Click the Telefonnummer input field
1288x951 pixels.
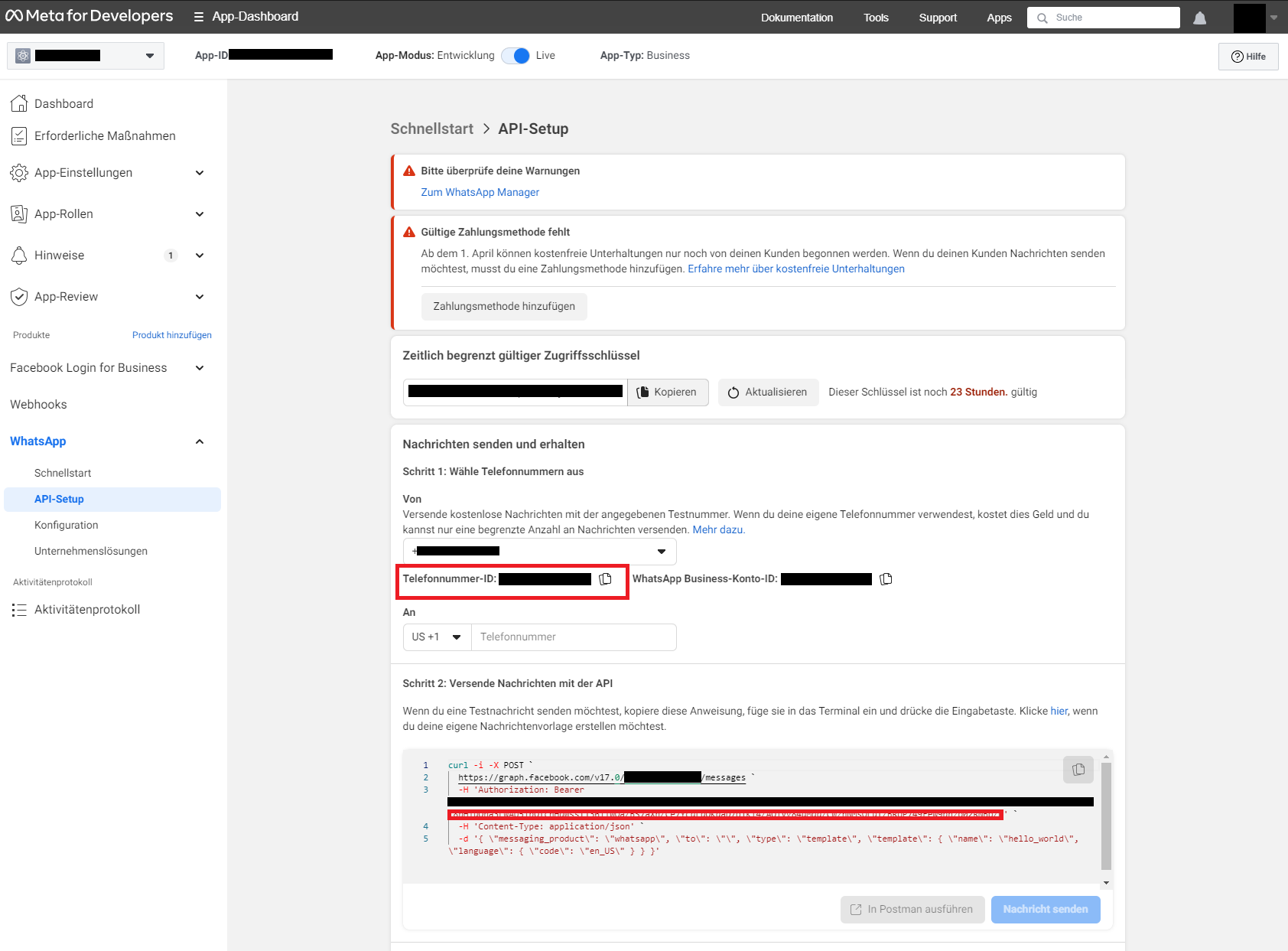(574, 637)
